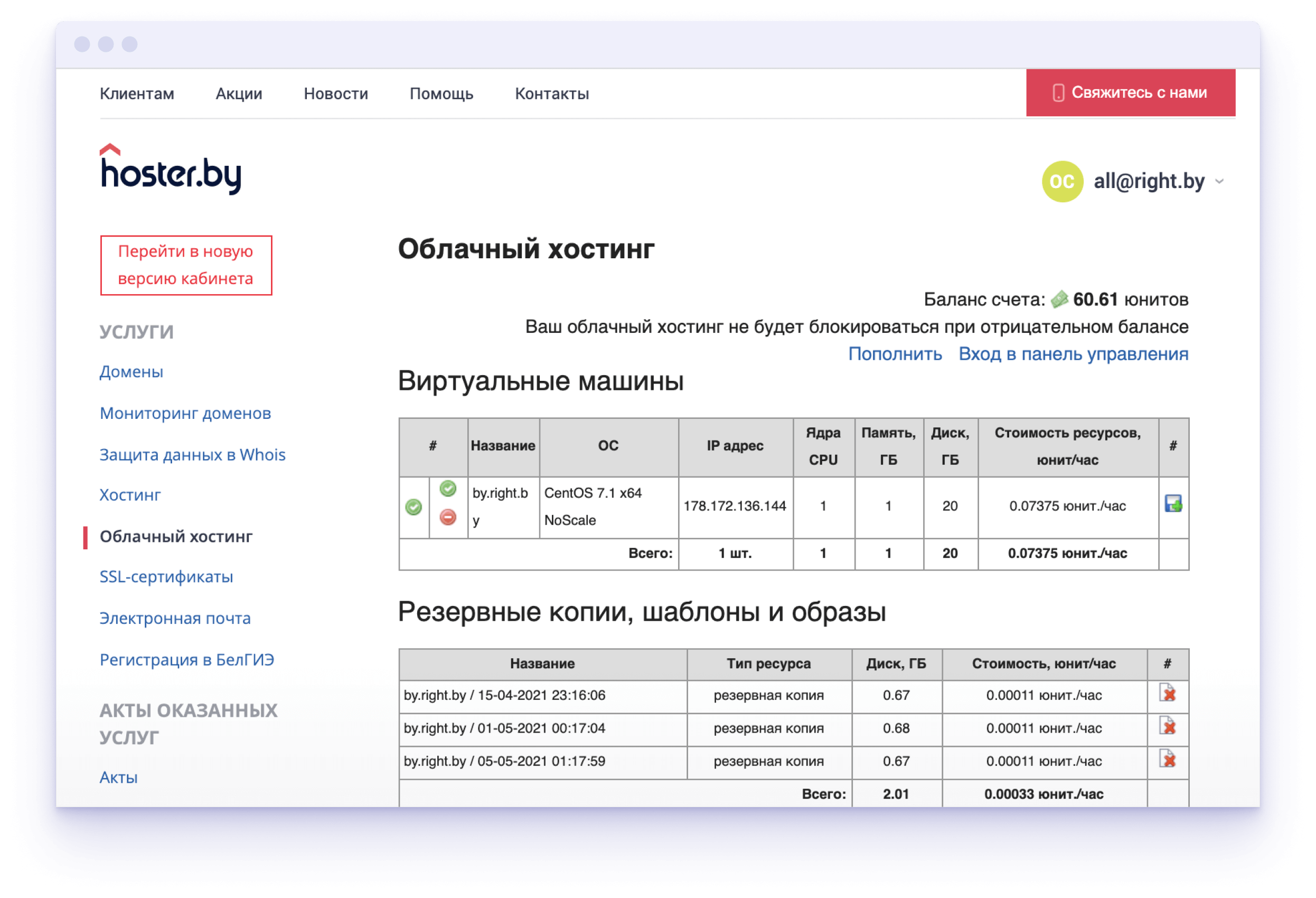Click the Облачный хостинг page heading
This screenshot has width=1316, height=898.
click(526, 249)
